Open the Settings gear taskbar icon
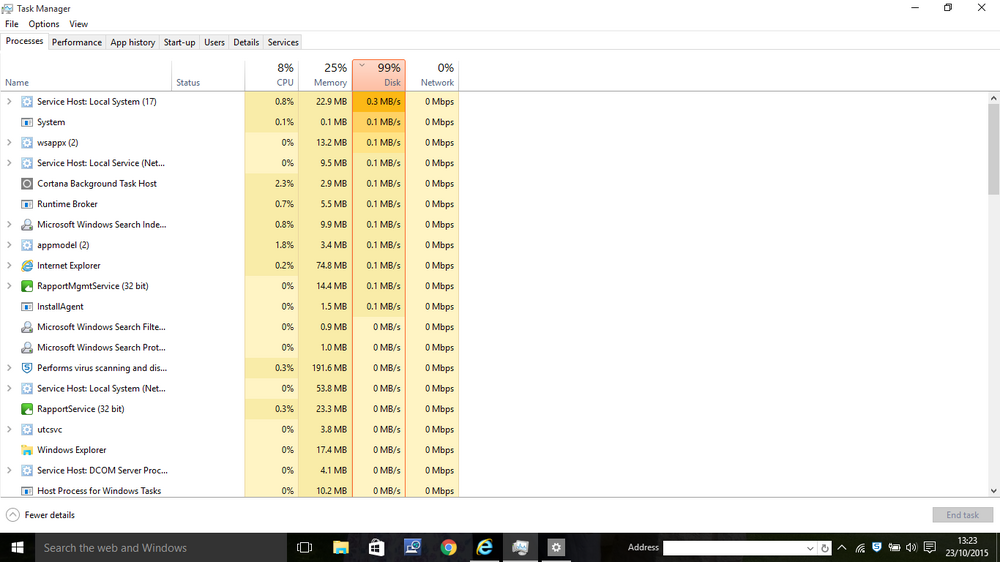 [556, 547]
